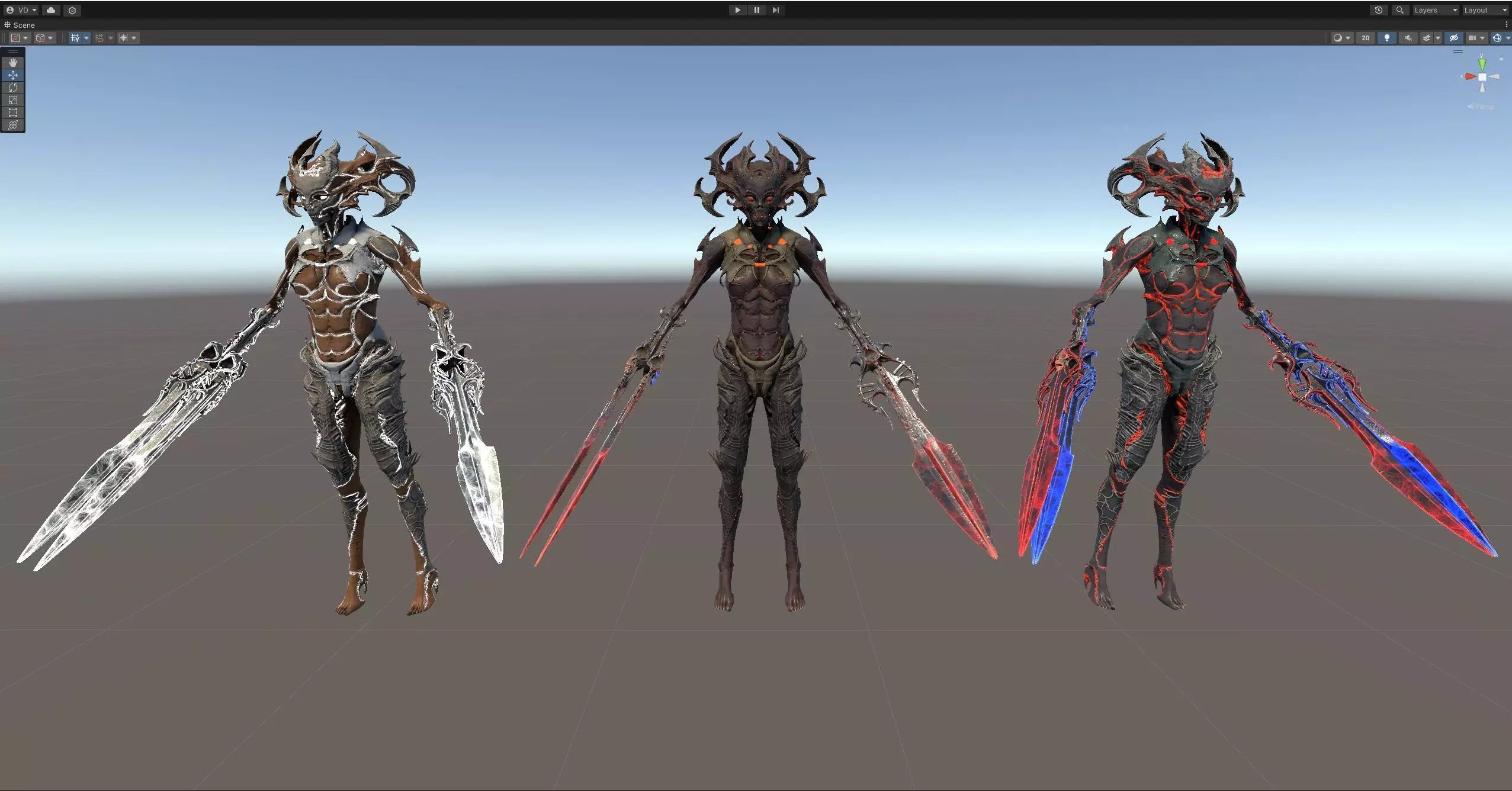
Task: Toggle grid visibility Y axis
Action: coord(75,38)
